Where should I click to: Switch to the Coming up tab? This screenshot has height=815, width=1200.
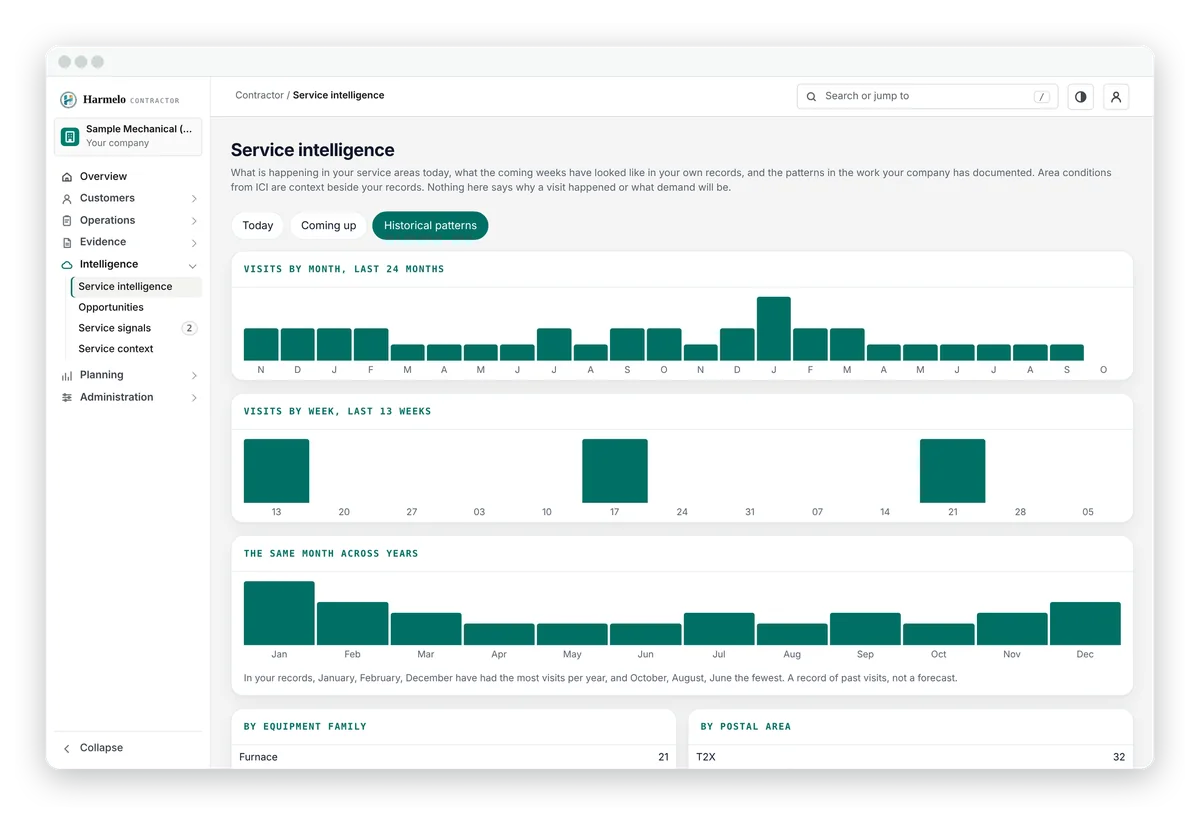pos(329,226)
